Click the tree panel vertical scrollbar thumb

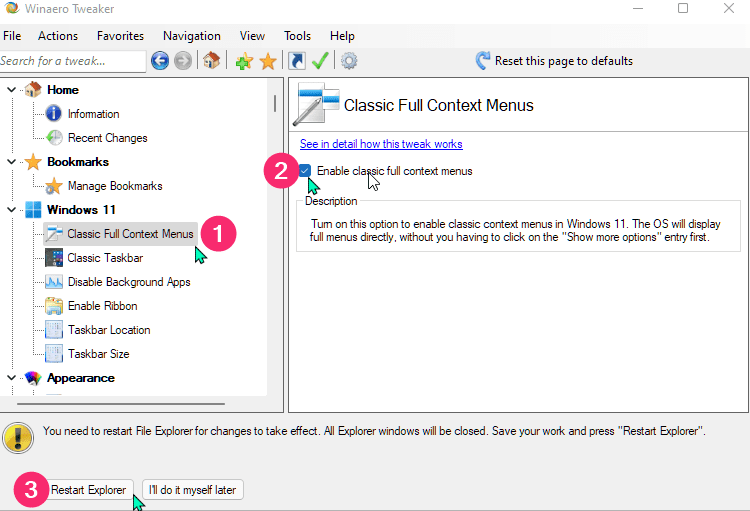[x=275, y=103]
